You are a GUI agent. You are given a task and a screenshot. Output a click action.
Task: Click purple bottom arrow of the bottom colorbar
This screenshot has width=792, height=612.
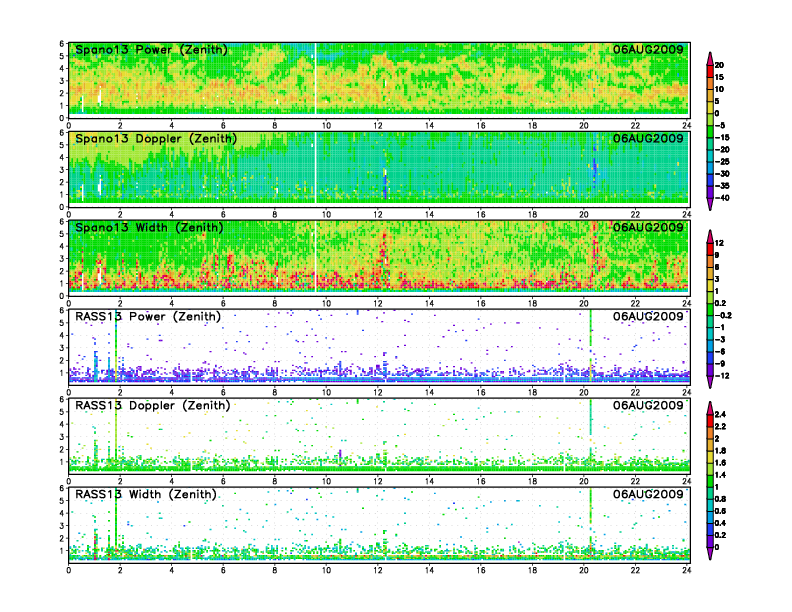(x=710, y=553)
